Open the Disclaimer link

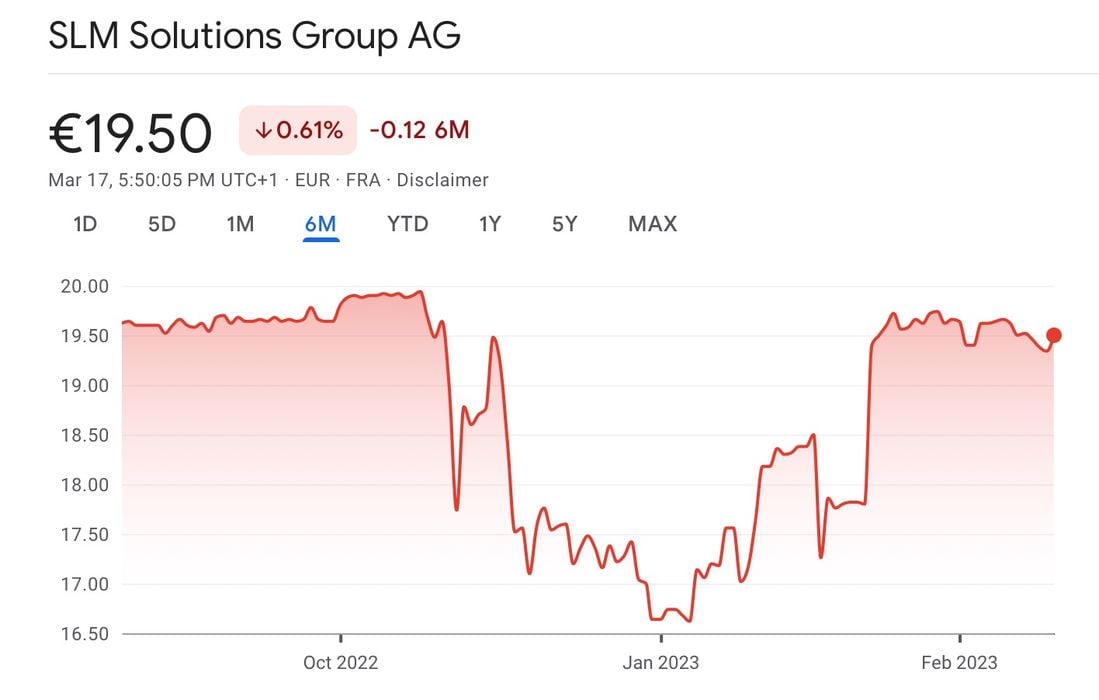443,180
